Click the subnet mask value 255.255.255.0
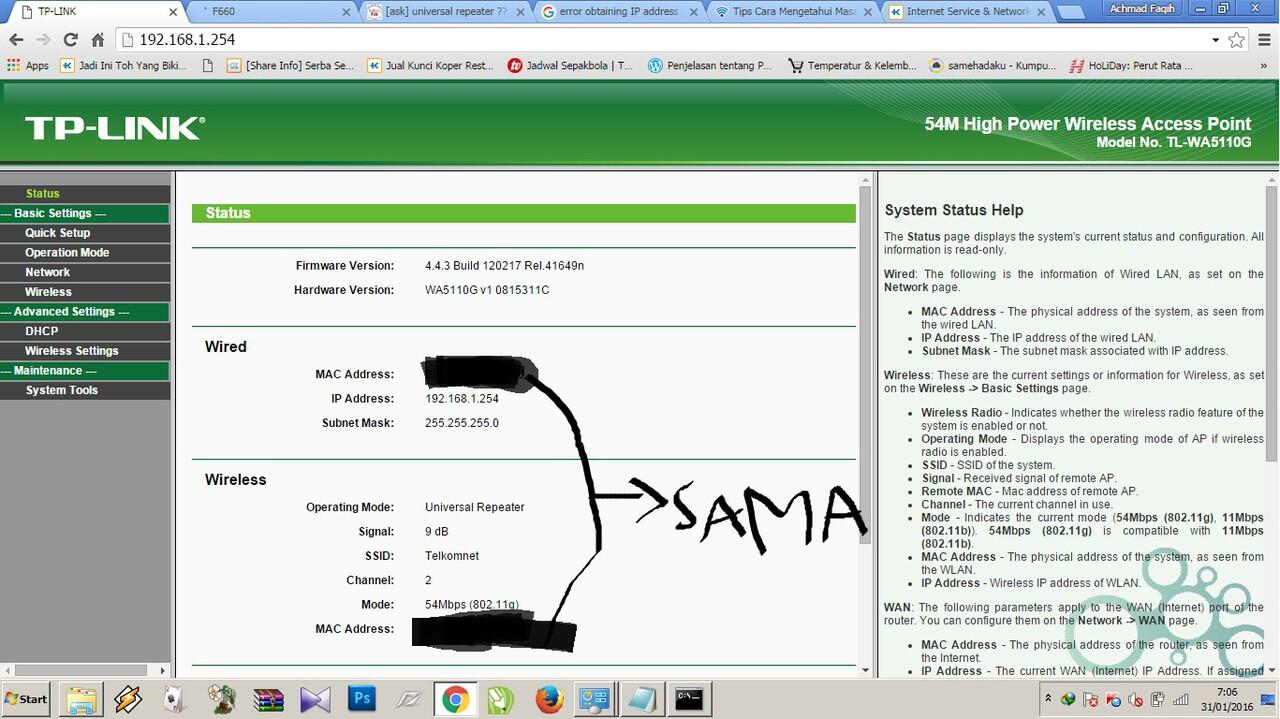 (462, 423)
